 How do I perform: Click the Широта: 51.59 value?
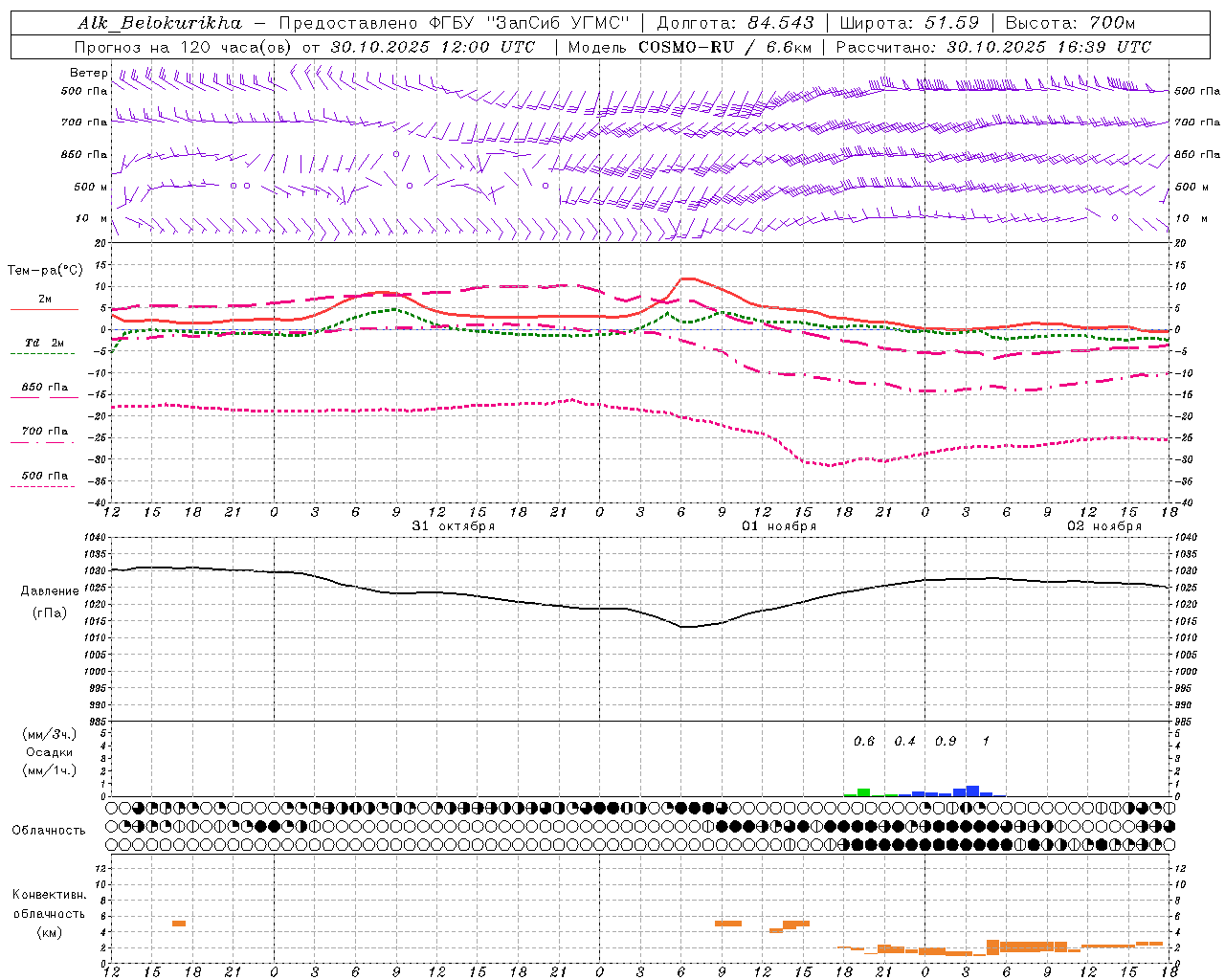click(x=909, y=23)
